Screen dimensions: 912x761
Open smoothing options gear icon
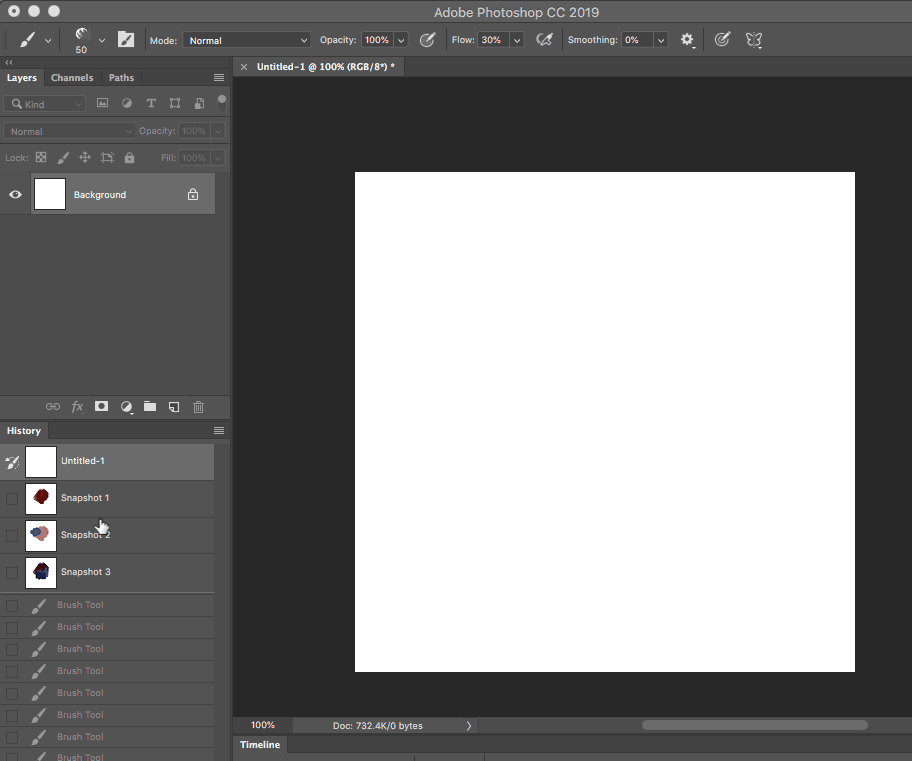(687, 40)
